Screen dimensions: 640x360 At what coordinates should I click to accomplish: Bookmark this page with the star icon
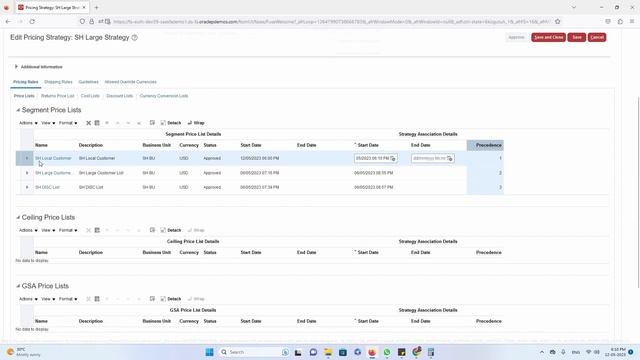[x=558, y=21]
